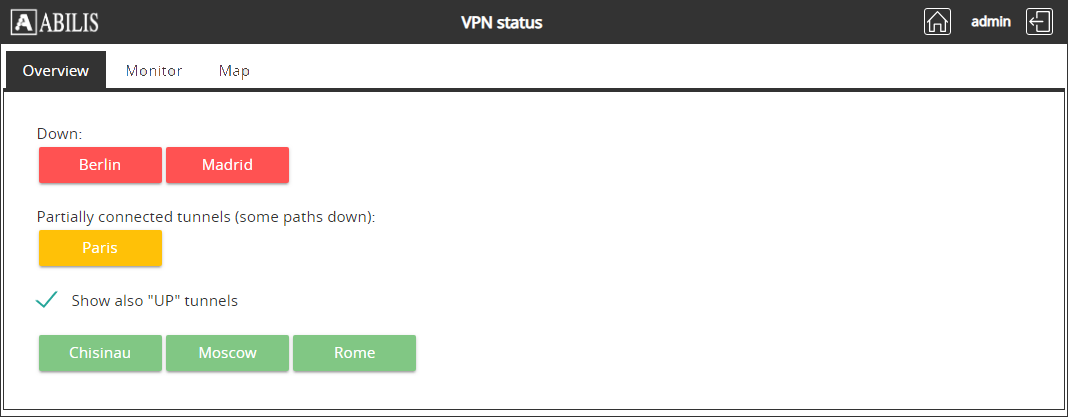Switch to the Map tab
This screenshot has height=417, width=1068.
tap(234, 71)
